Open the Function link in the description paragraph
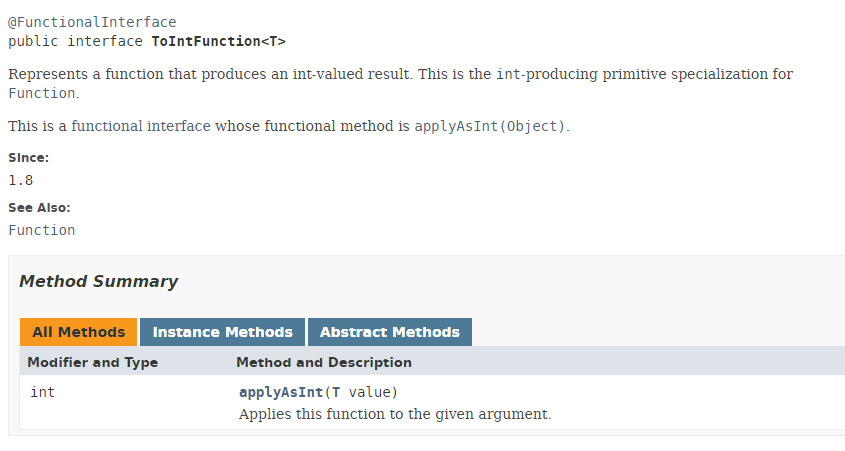845x451 pixels. click(41, 93)
